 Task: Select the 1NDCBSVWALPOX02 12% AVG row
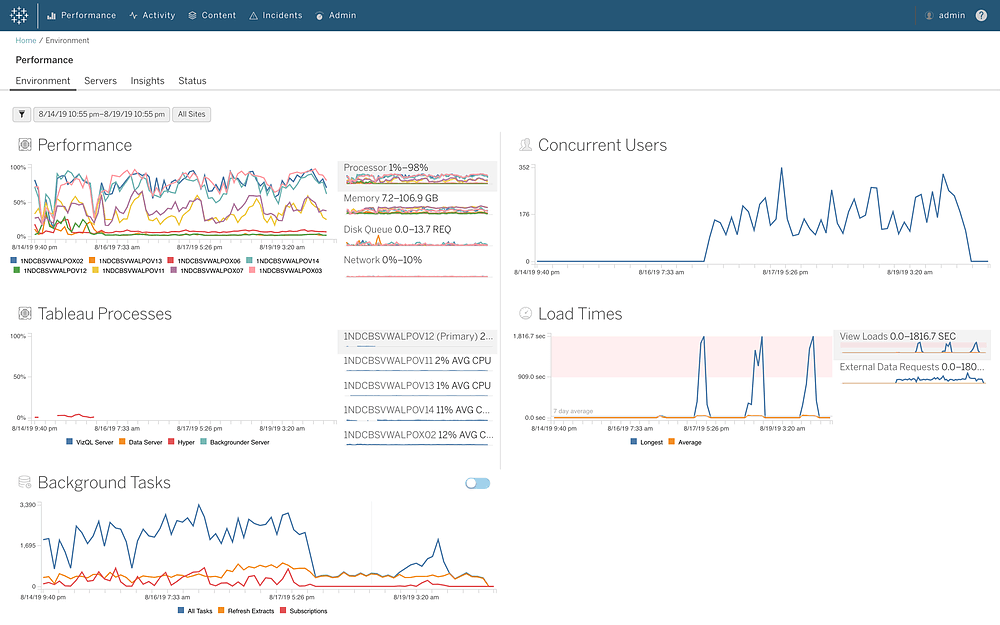(x=417, y=439)
